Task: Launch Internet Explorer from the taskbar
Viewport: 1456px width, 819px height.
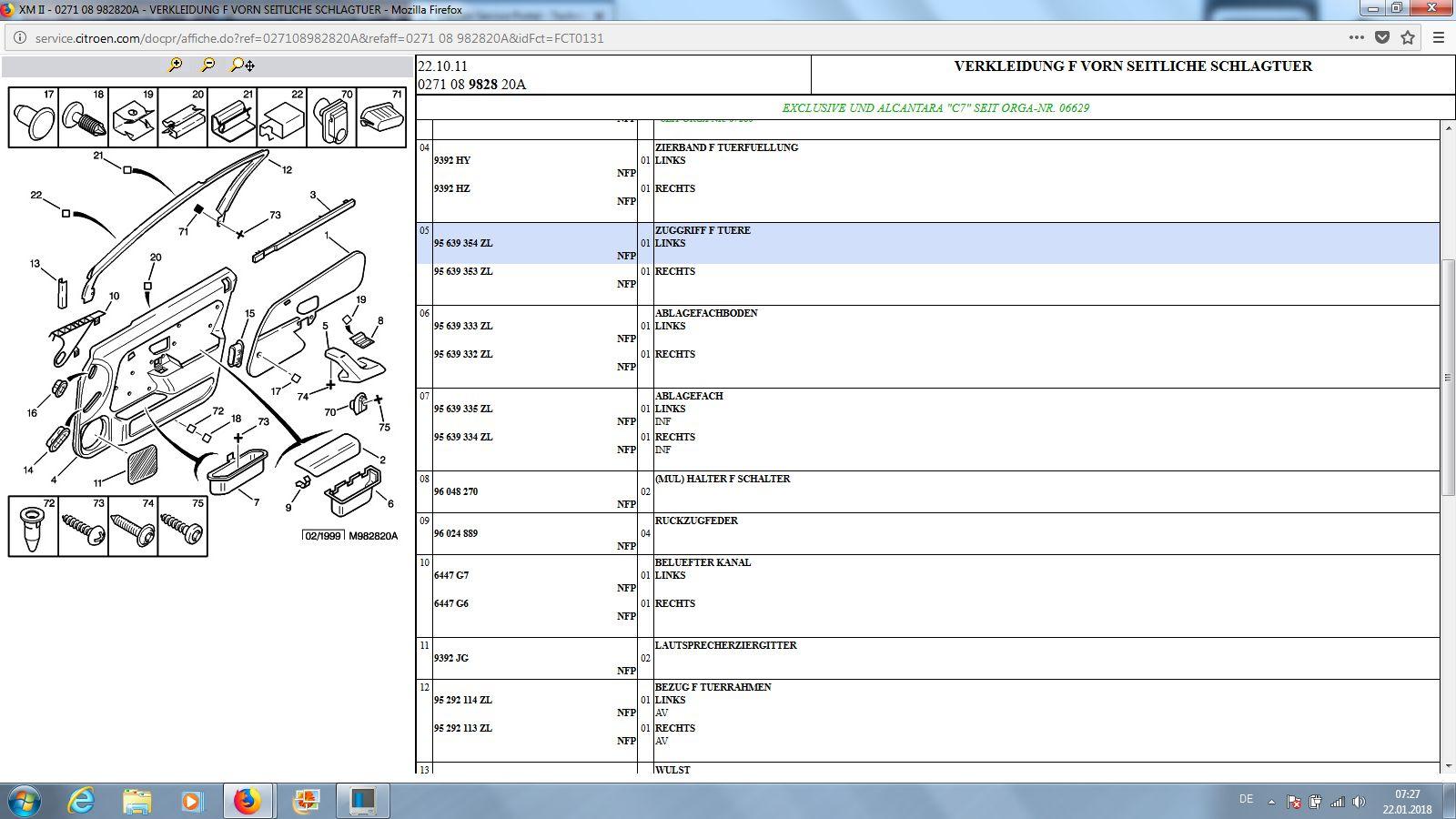Action: click(x=82, y=801)
